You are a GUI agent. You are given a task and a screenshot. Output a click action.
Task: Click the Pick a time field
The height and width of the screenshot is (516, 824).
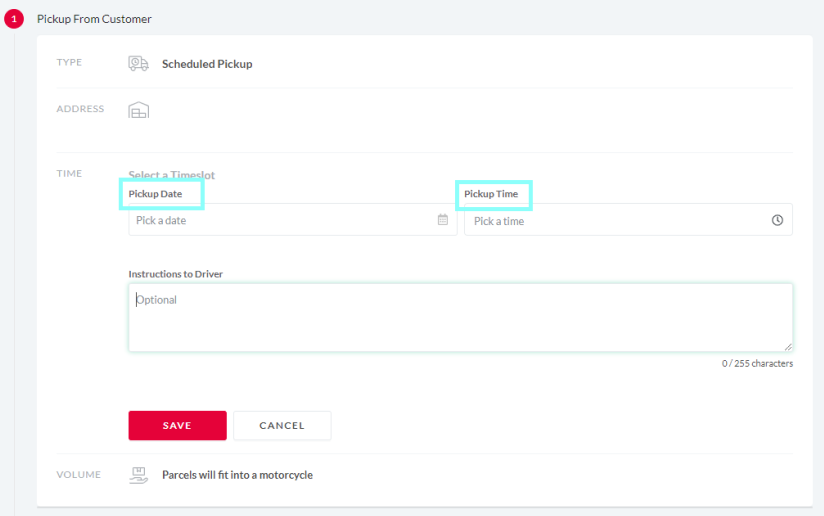(629, 220)
